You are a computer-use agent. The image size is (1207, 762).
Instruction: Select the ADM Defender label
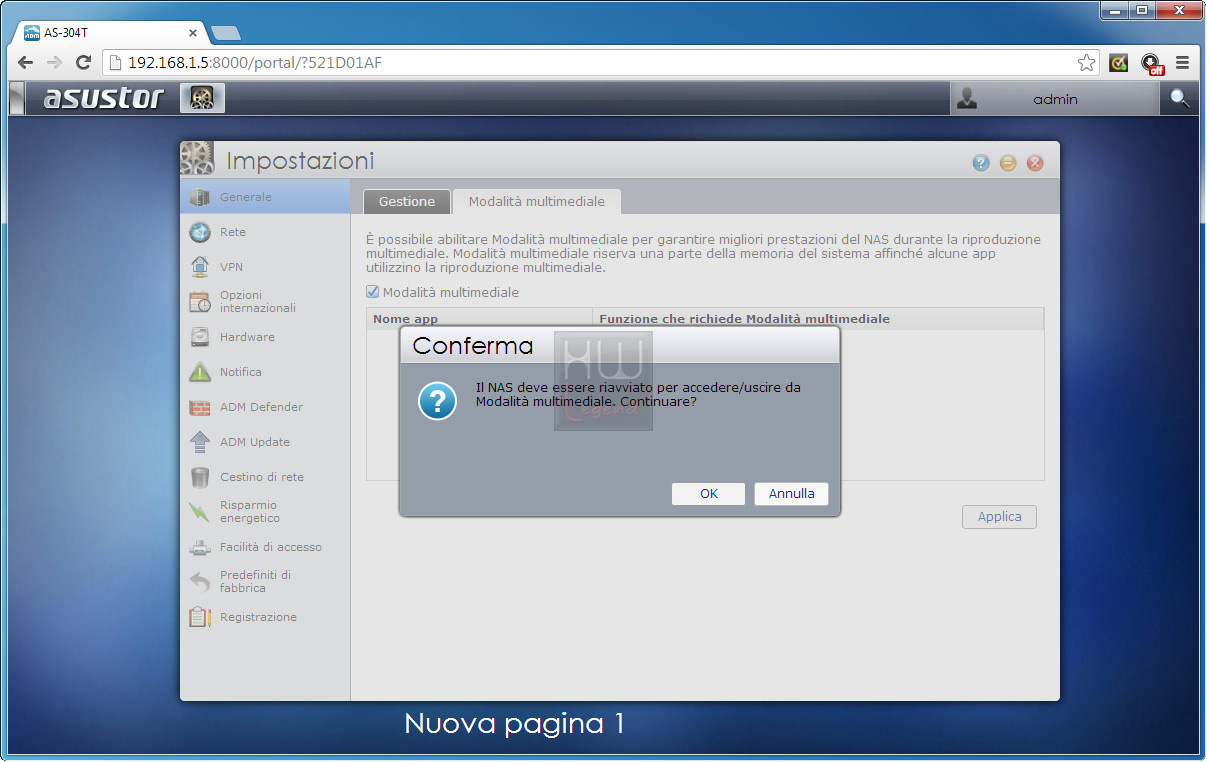tap(261, 407)
